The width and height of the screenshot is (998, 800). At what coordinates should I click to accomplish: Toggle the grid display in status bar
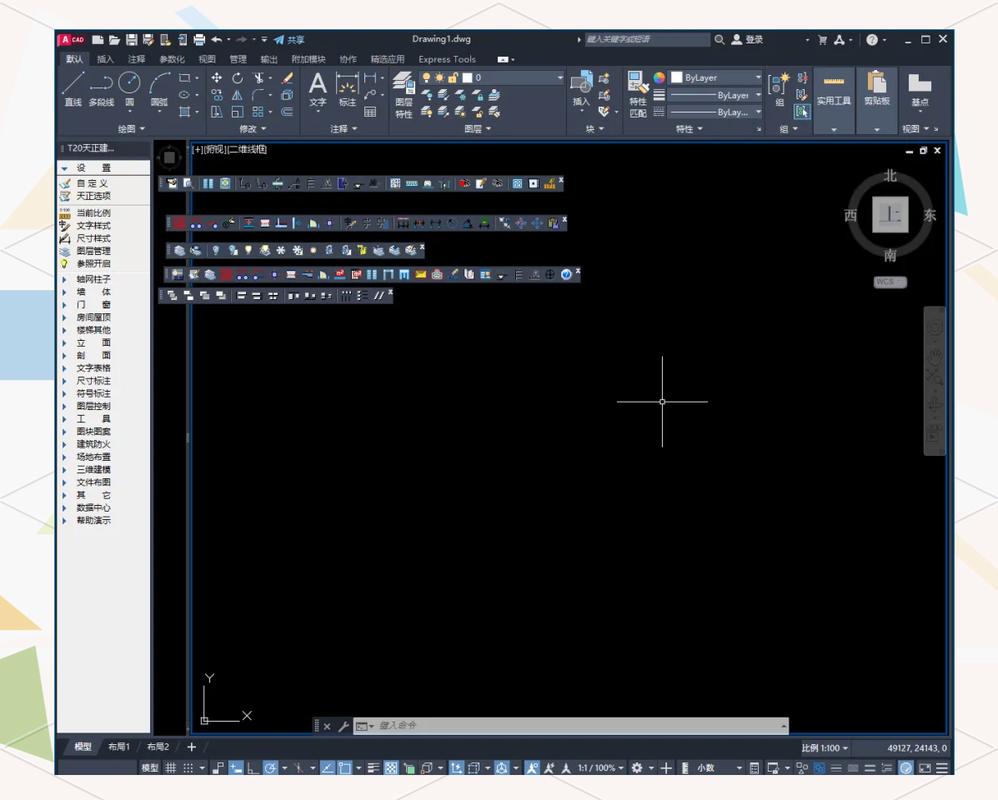[171, 768]
